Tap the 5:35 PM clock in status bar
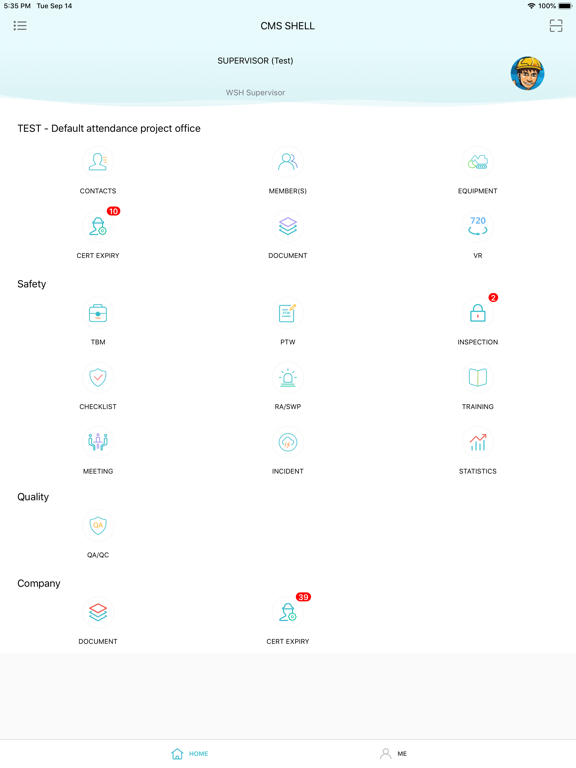 (17, 6)
